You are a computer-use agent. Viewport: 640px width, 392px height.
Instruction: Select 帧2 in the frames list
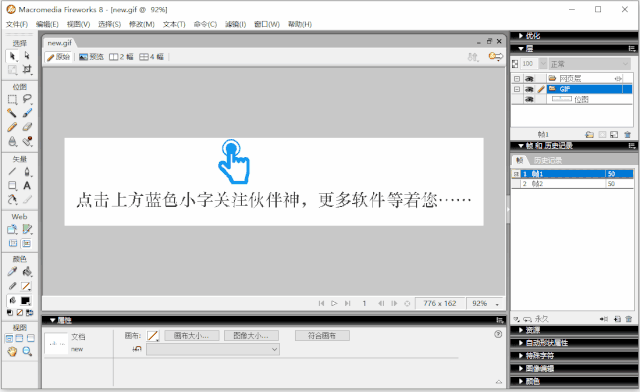(x=572, y=184)
